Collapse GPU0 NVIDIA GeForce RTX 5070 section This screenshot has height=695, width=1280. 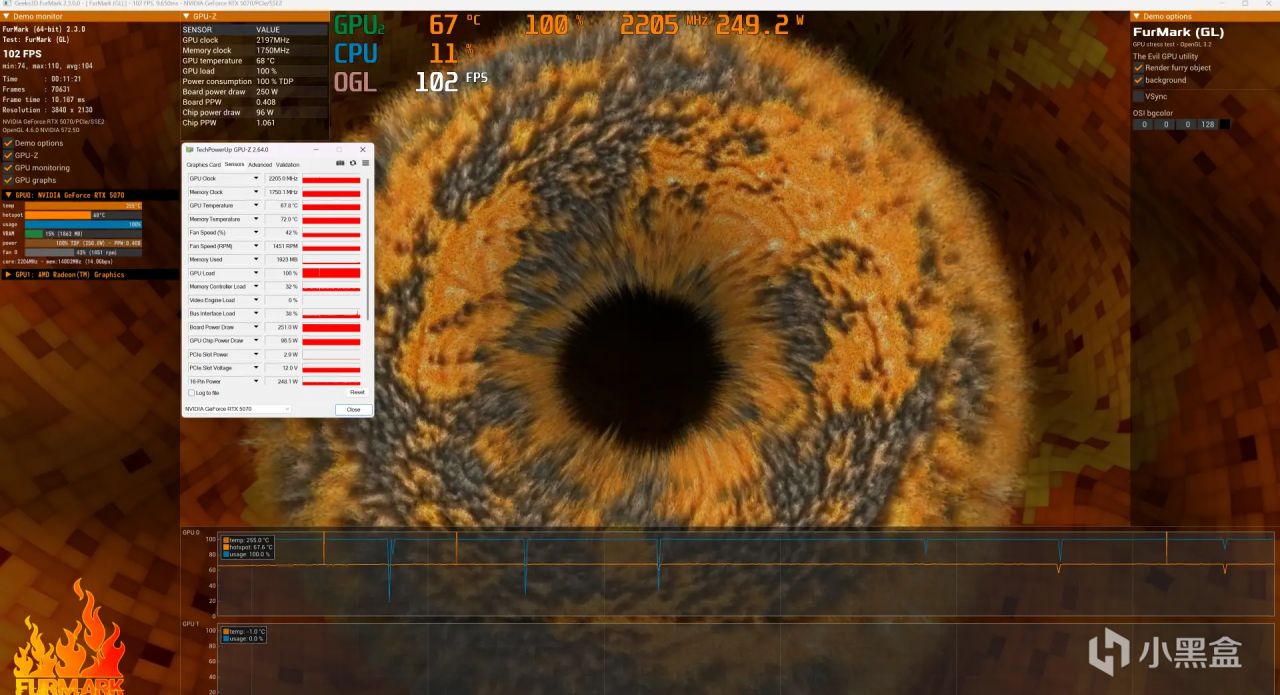8,195
